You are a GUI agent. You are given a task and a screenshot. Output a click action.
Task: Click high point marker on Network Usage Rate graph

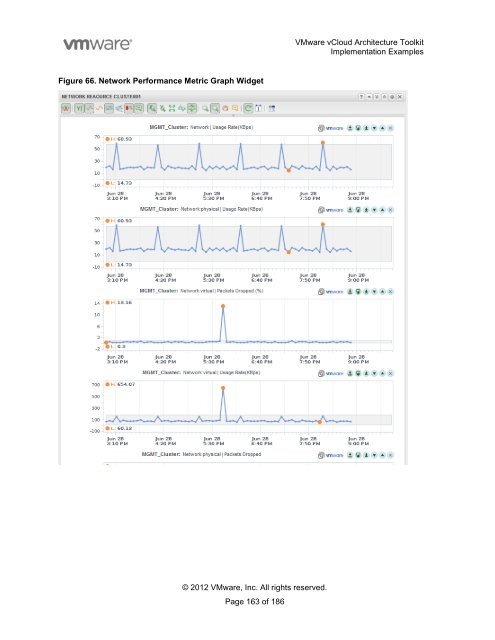(x=323, y=143)
